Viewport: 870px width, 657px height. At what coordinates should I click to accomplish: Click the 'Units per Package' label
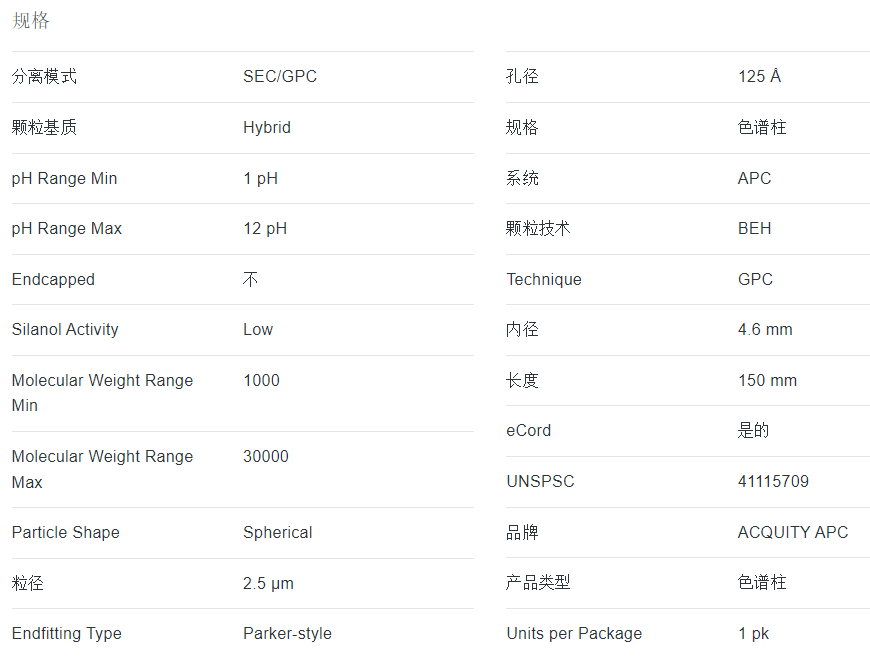[574, 634]
